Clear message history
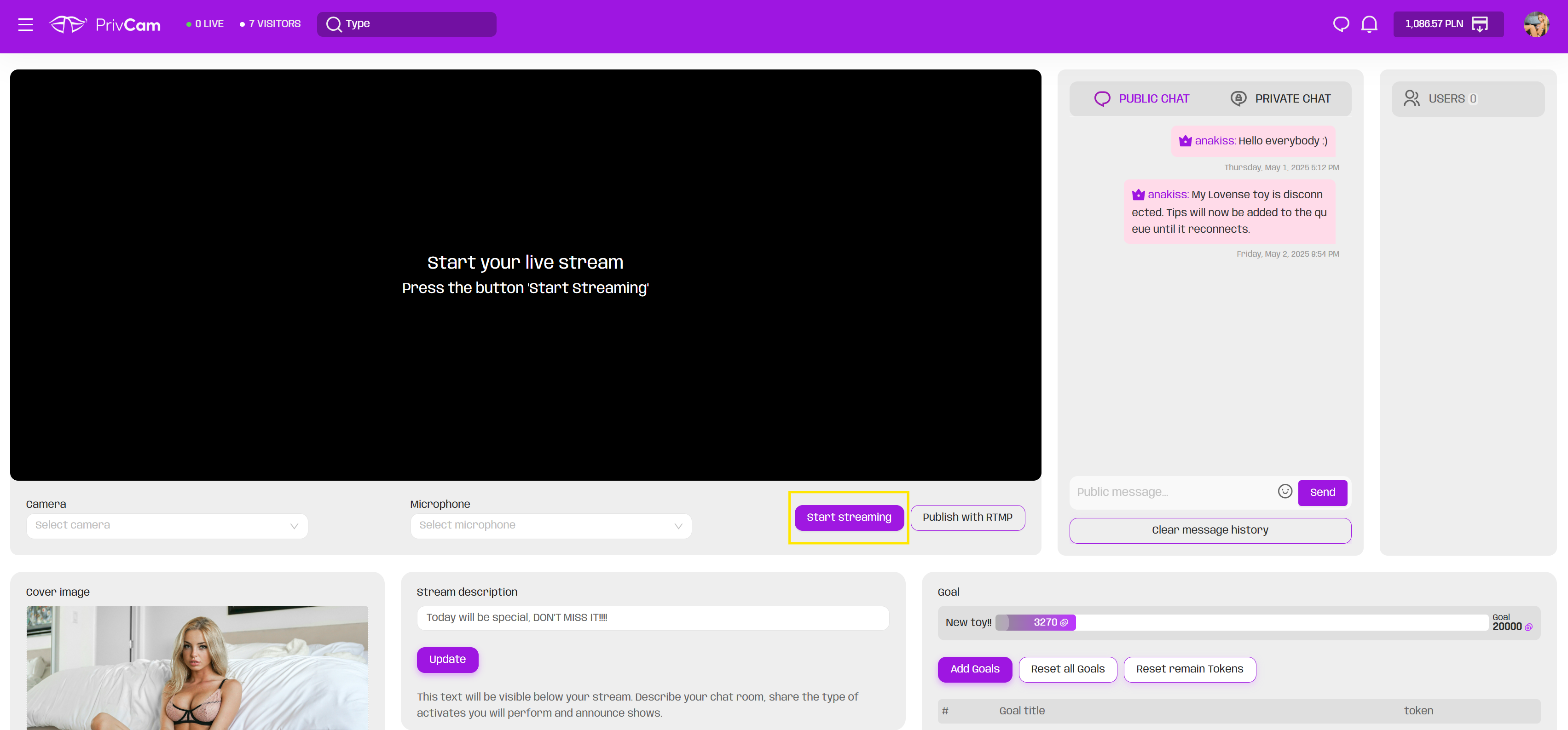This screenshot has width=1568, height=730. click(1209, 530)
